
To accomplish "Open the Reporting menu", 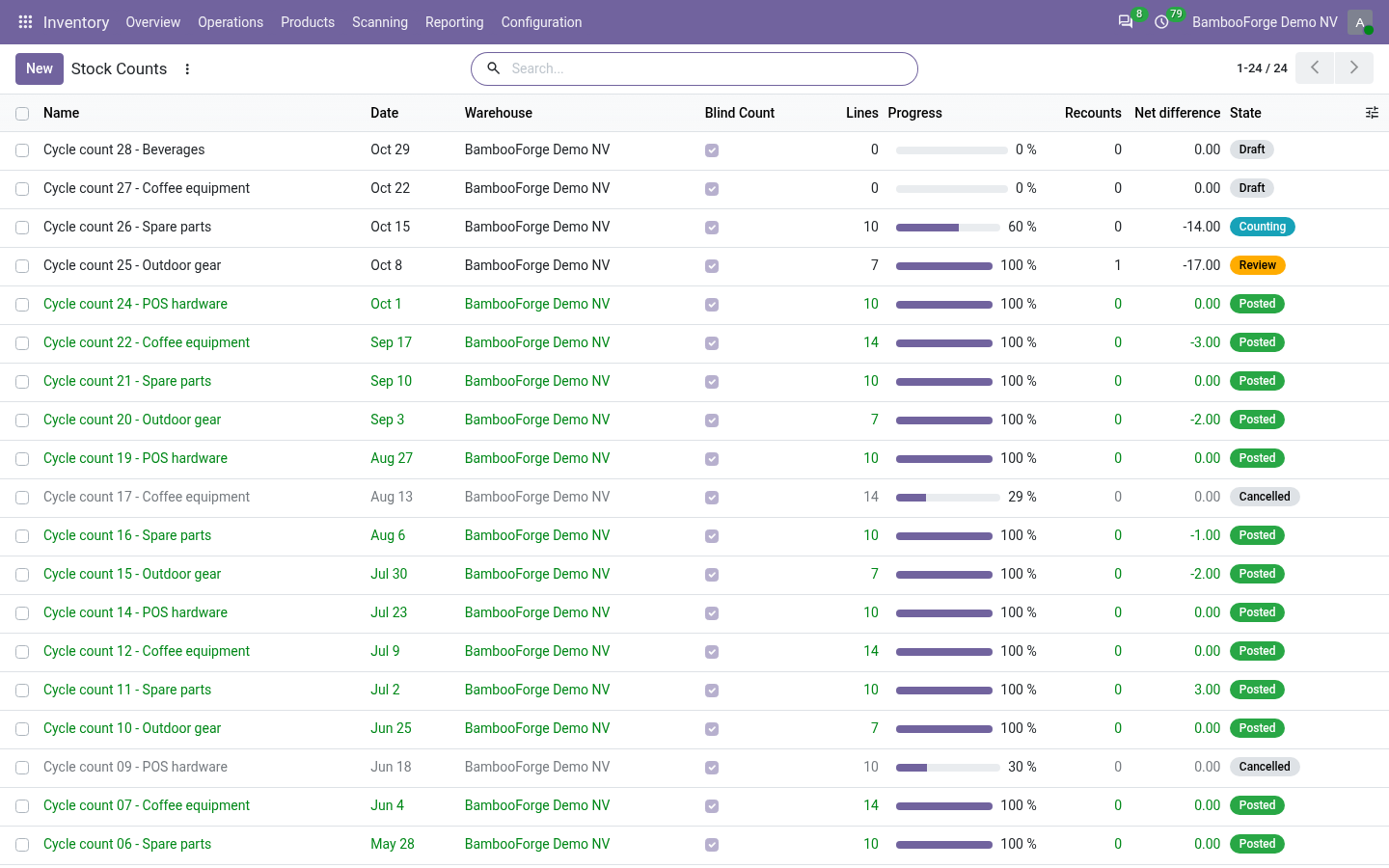I will 454,21.
